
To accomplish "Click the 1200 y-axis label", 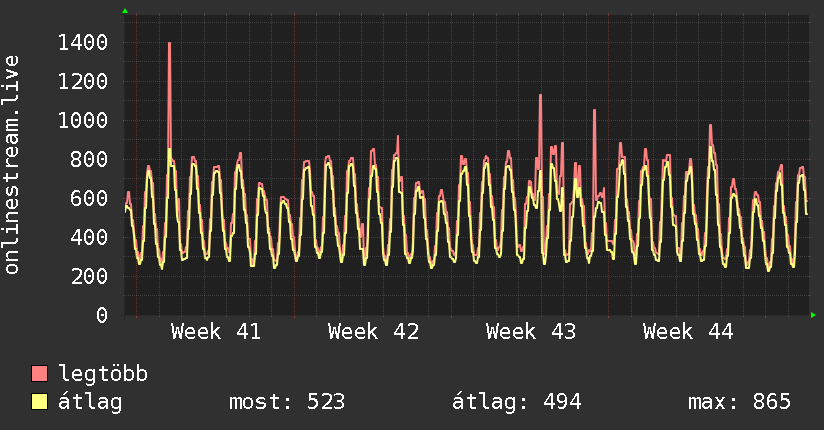I will click(83, 81).
